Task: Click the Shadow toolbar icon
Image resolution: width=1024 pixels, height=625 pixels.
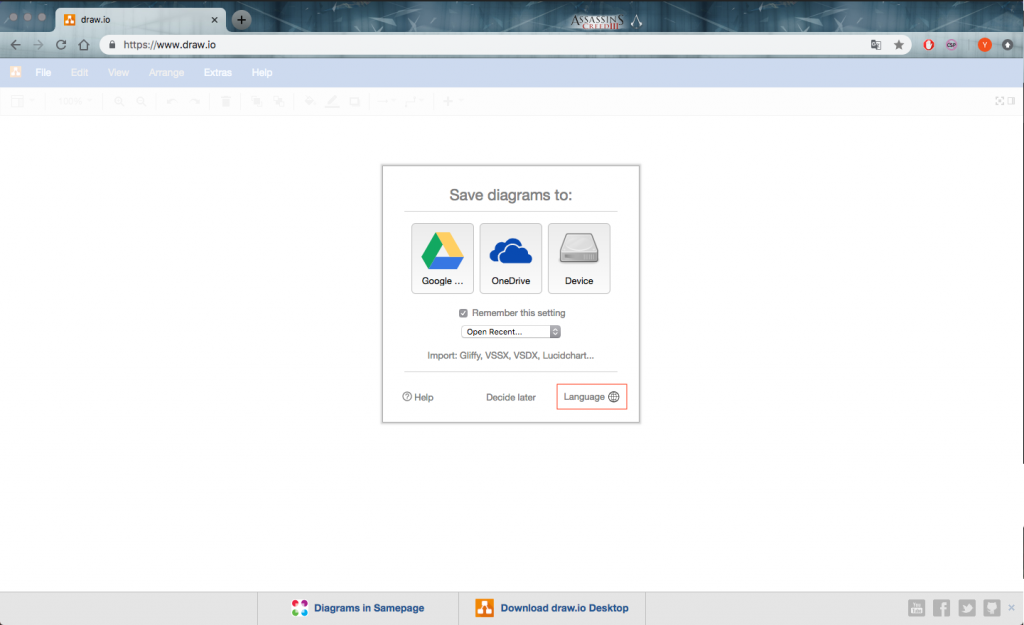Action: (355, 101)
